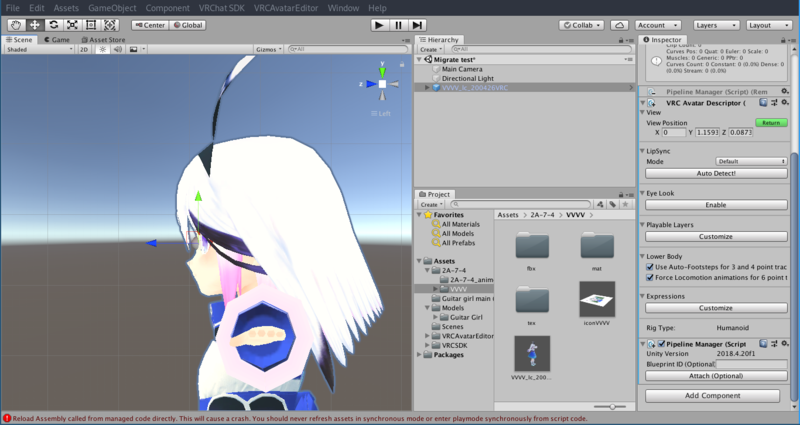Click Add Component button

coord(712,395)
